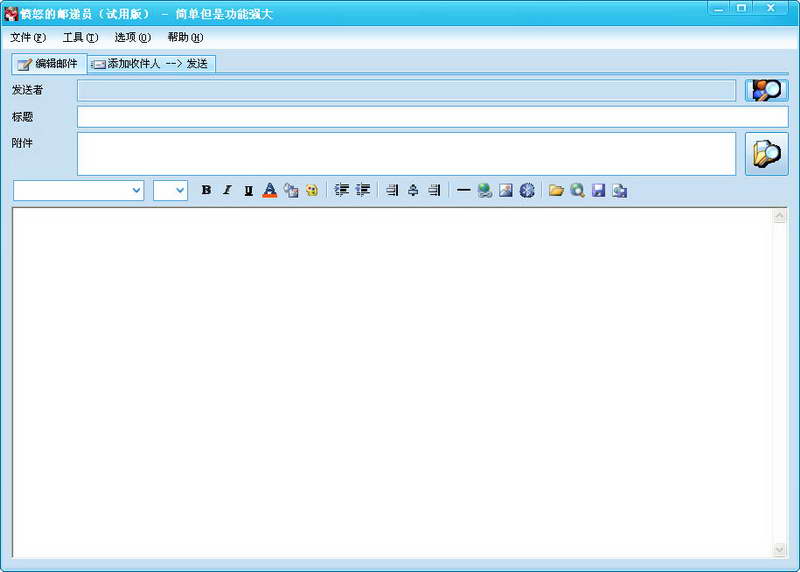This screenshot has height=572, width=800.
Task: Click inside the email body editor
Action: point(393,382)
